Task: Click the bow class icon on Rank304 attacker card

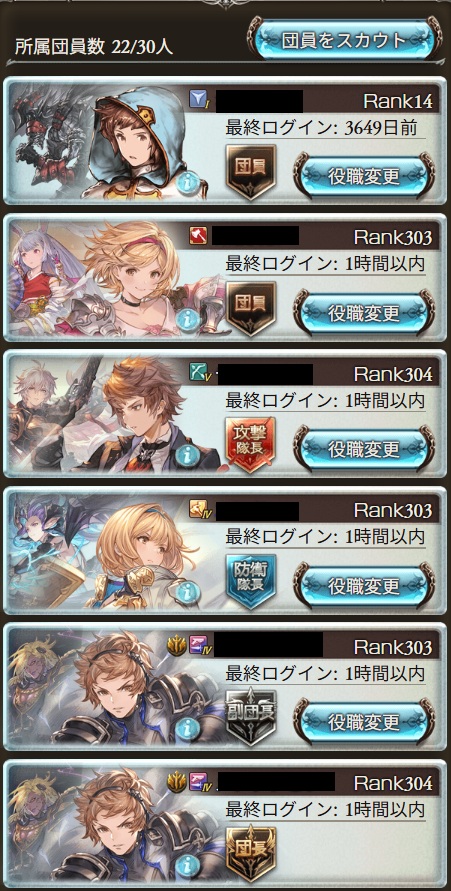Action: click(x=198, y=372)
